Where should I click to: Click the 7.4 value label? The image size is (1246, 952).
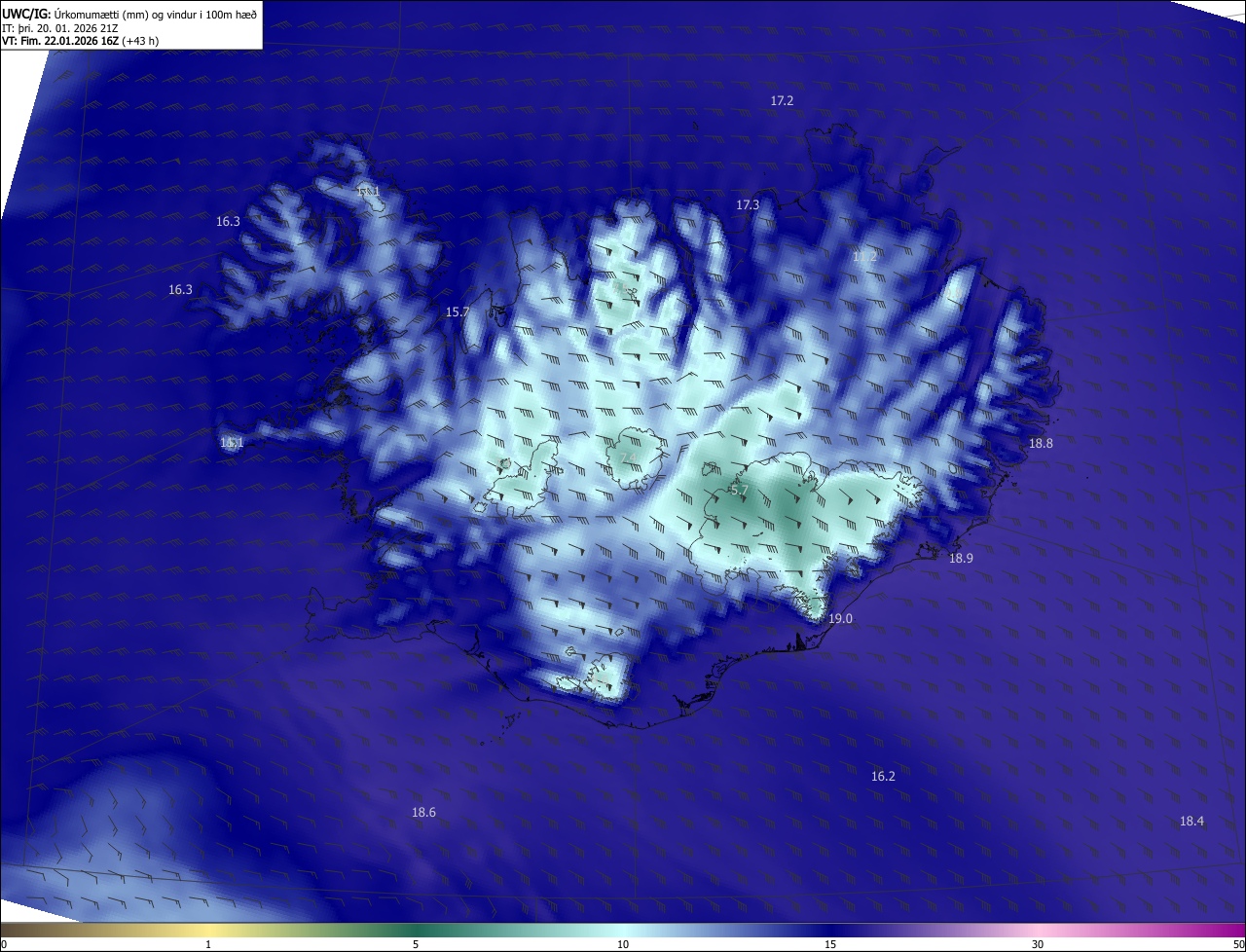tap(628, 458)
